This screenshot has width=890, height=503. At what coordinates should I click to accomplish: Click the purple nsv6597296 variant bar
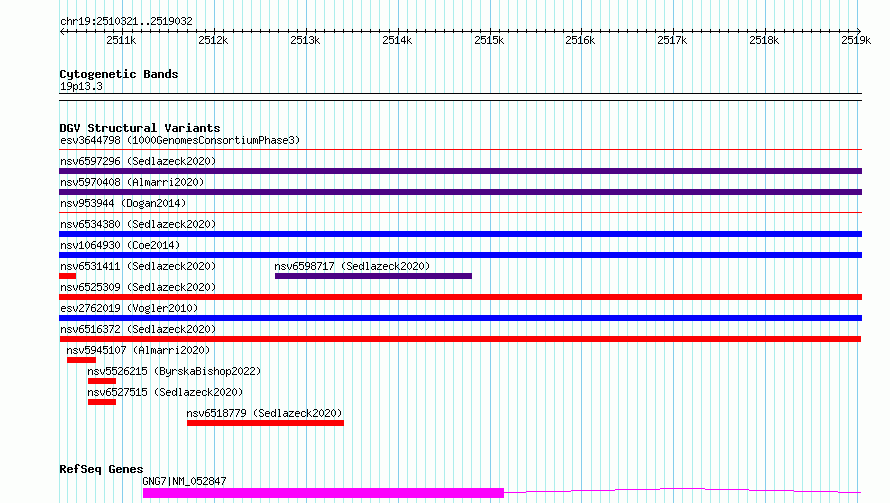click(460, 171)
